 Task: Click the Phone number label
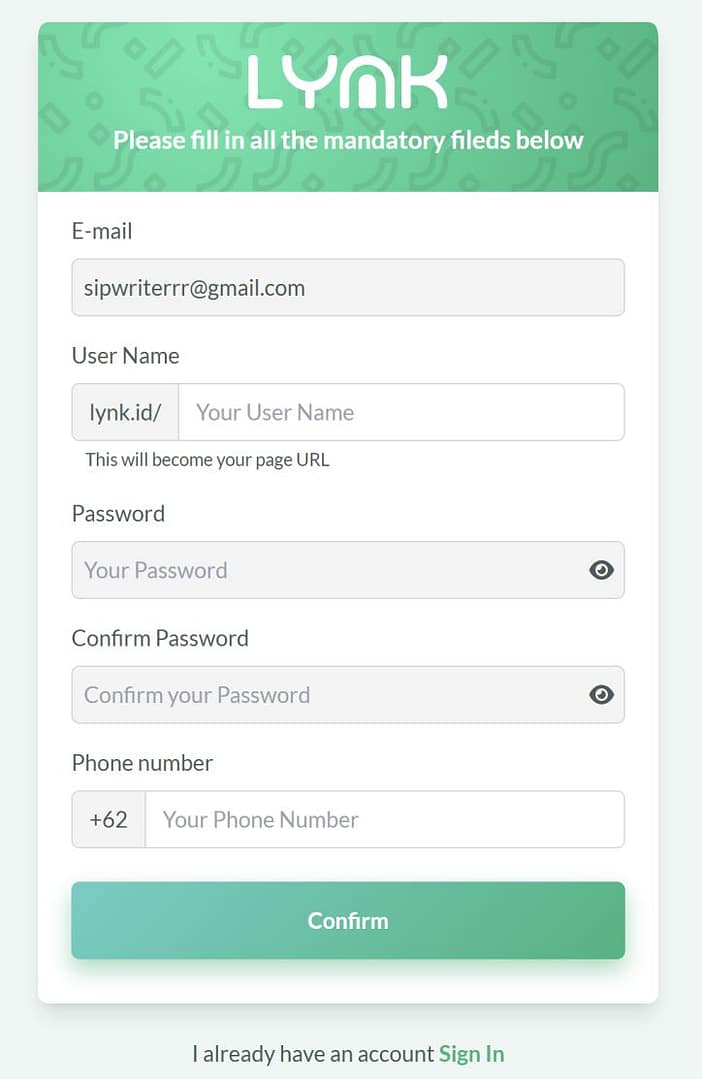(x=142, y=763)
